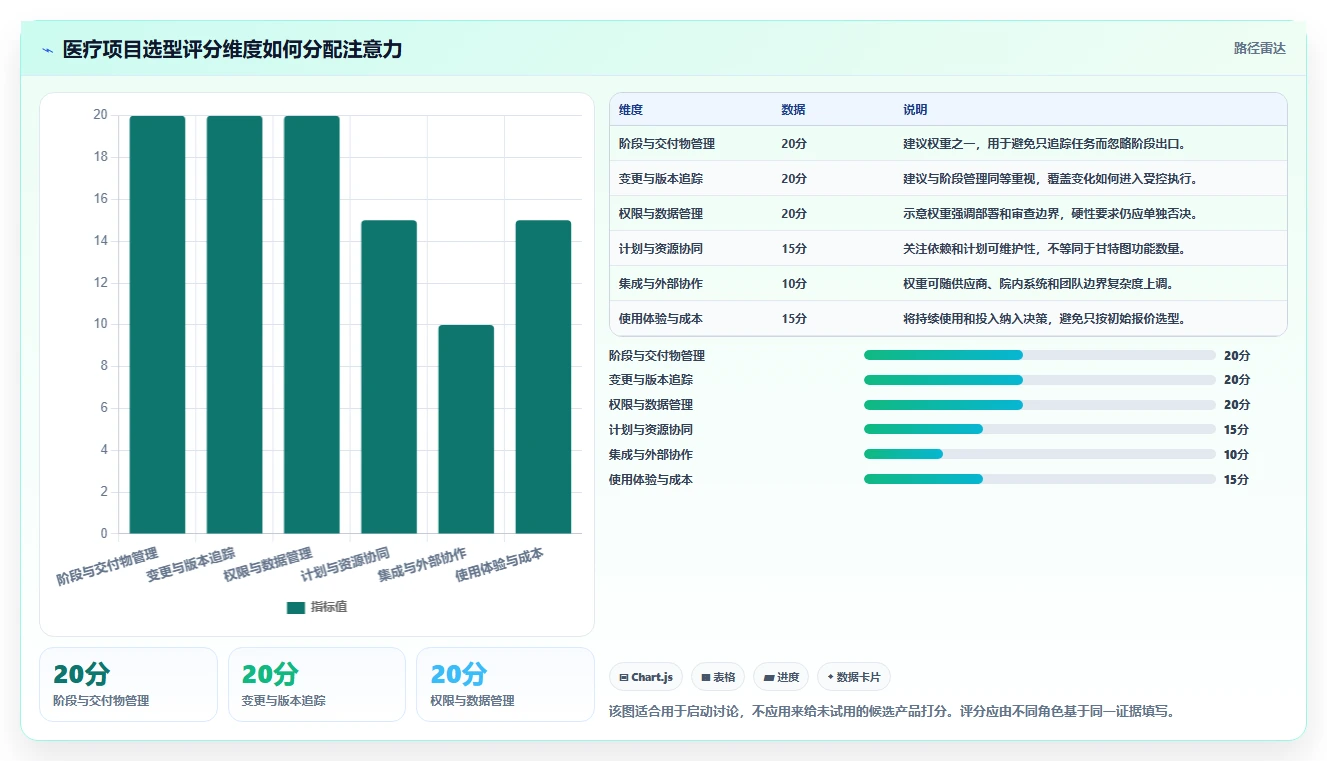This screenshot has width=1327, height=761.
Task: Select the 使用体验与成本 table row cell
Action: (x=661, y=319)
